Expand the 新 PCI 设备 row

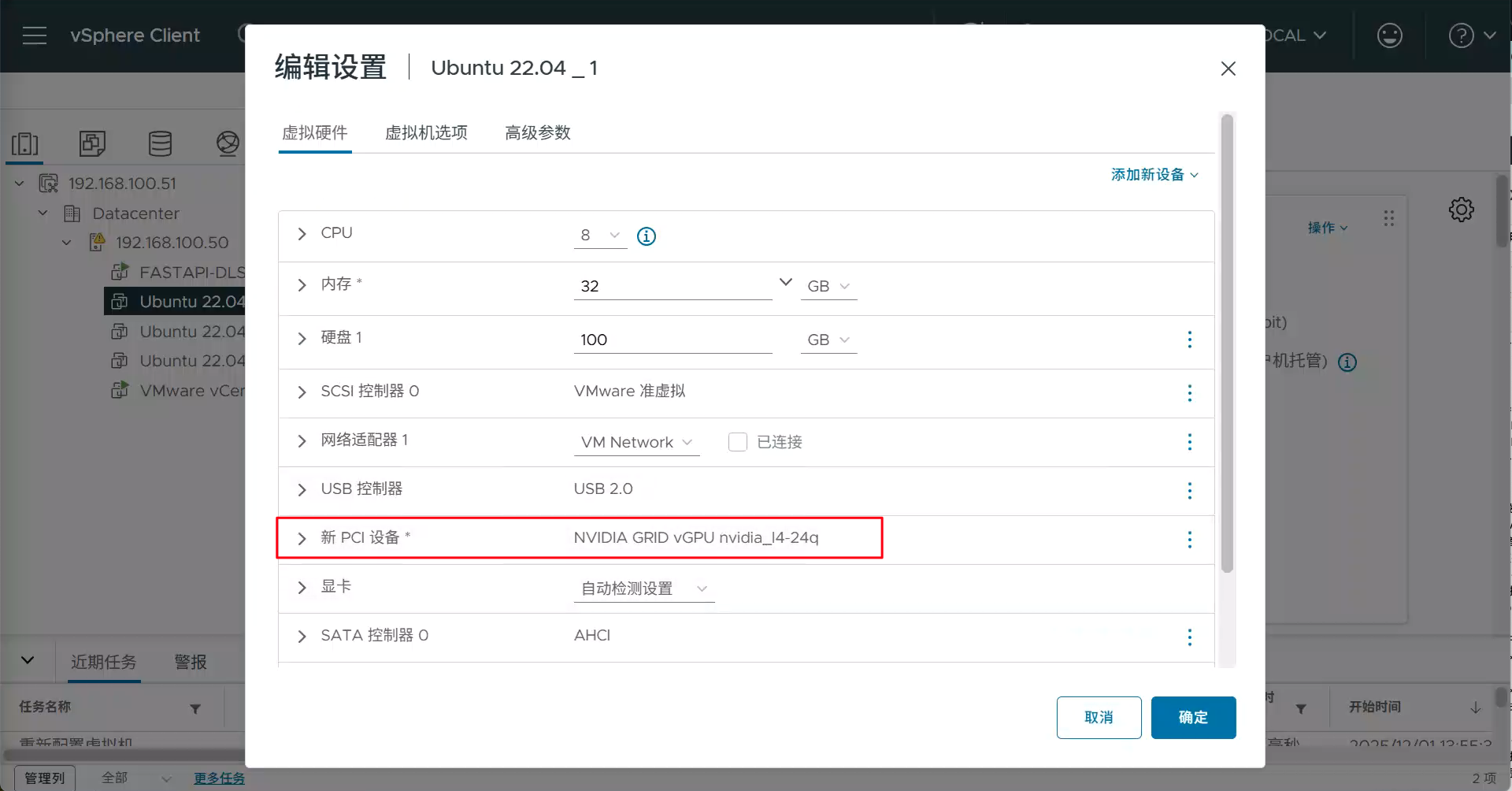302,539
